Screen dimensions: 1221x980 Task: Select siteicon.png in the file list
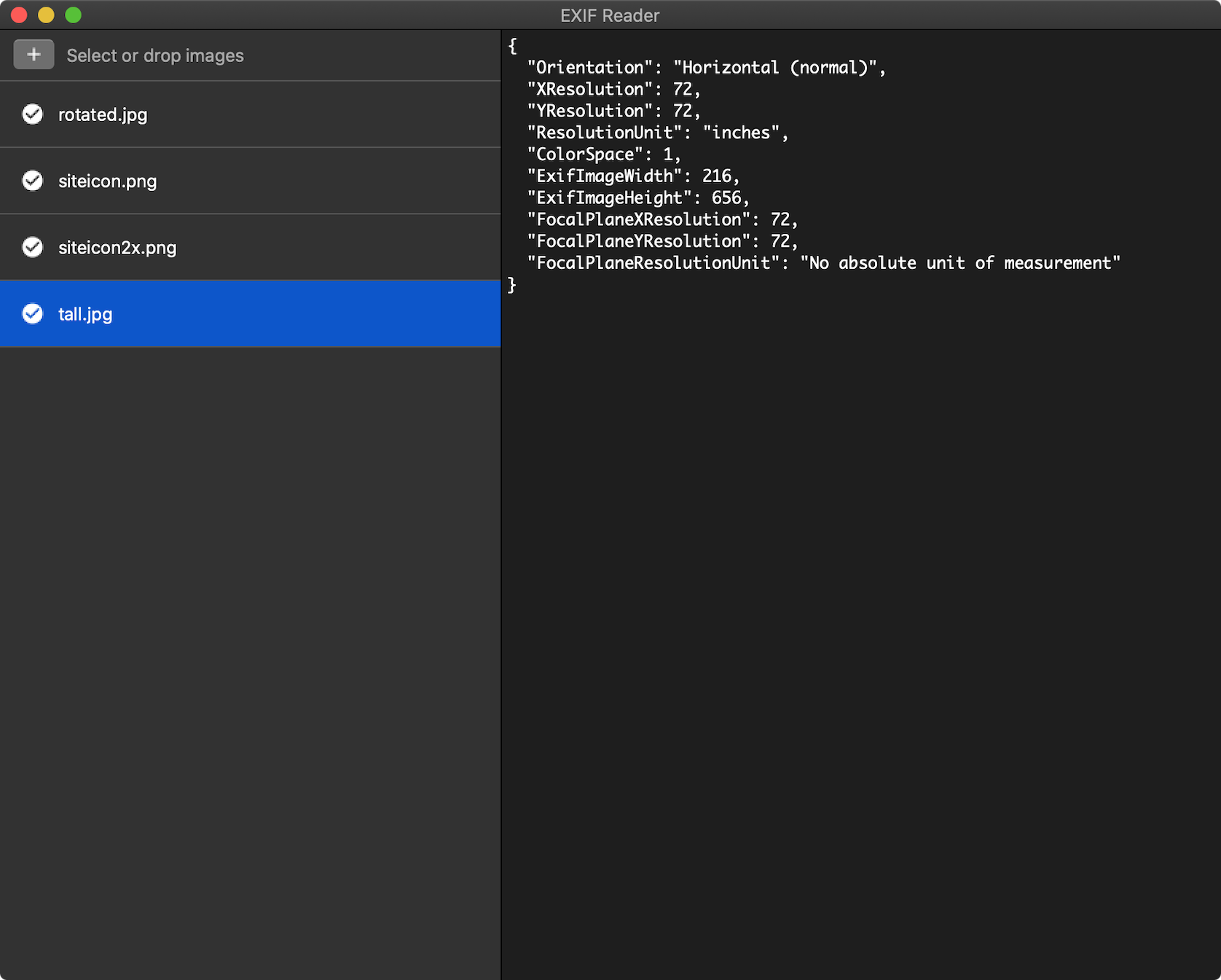pyautogui.click(x=250, y=181)
